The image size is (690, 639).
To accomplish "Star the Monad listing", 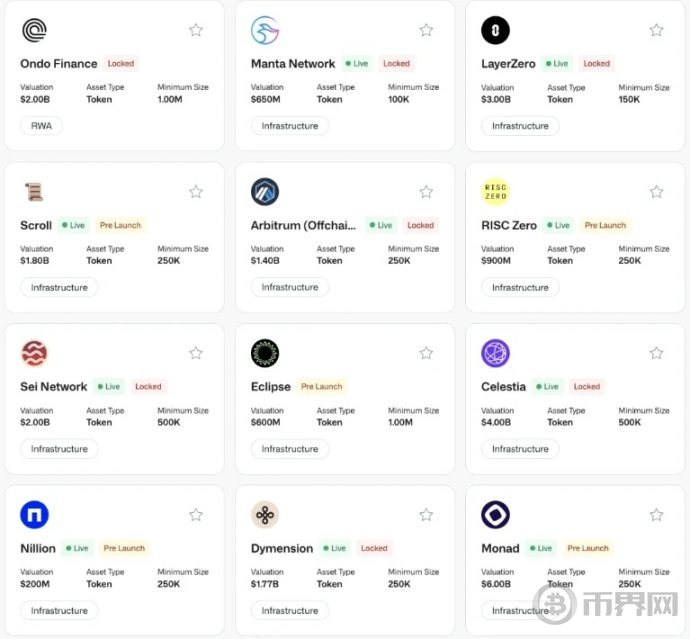I will click(x=656, y=515).
